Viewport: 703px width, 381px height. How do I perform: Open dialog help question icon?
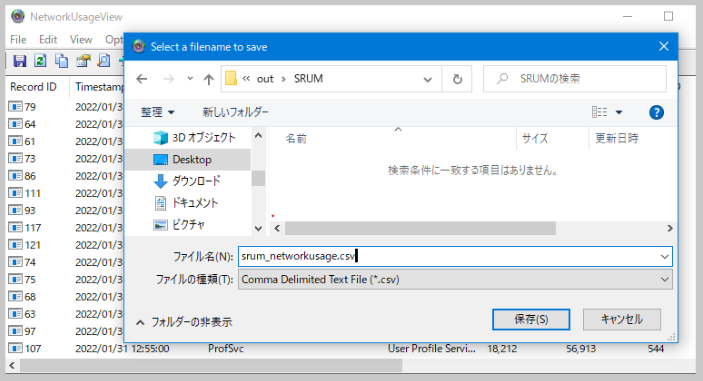[656, 113]
